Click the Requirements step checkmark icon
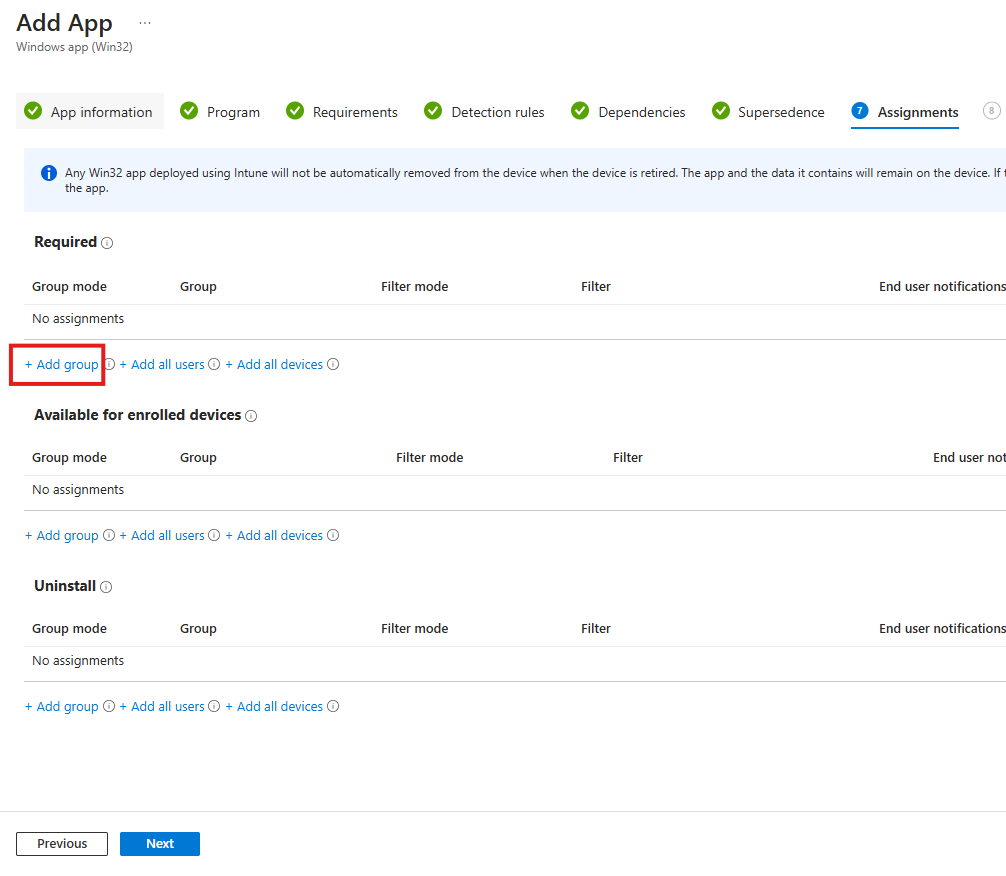 click(x=294, y=111)
